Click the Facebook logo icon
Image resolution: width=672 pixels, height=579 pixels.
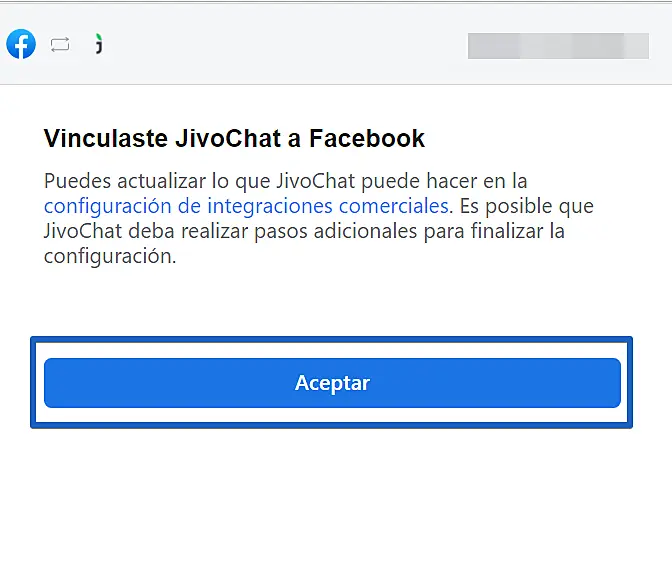click(21, 44)
